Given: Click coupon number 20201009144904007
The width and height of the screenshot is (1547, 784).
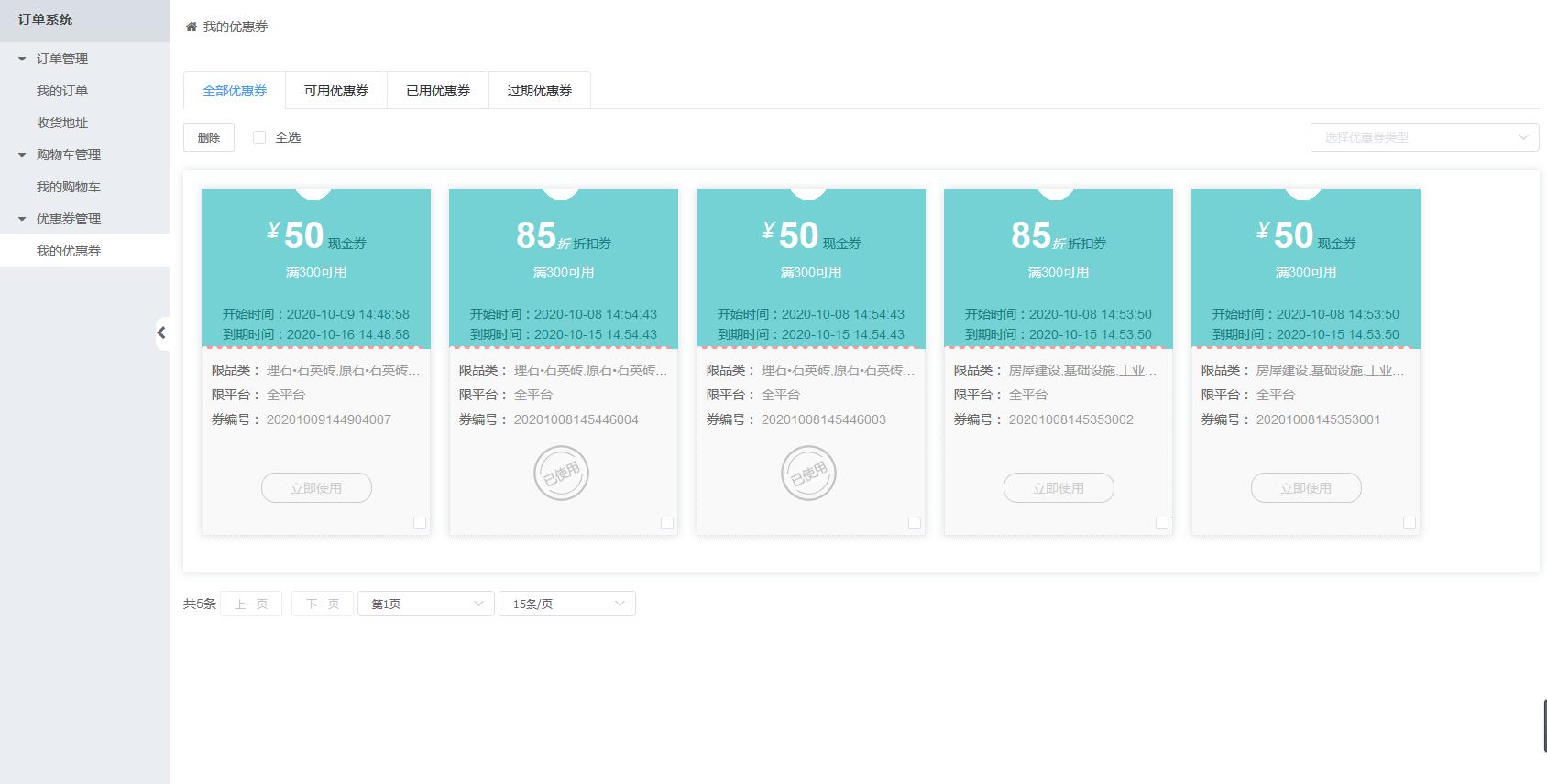Looking at the screenshot, I should [329, 419].
